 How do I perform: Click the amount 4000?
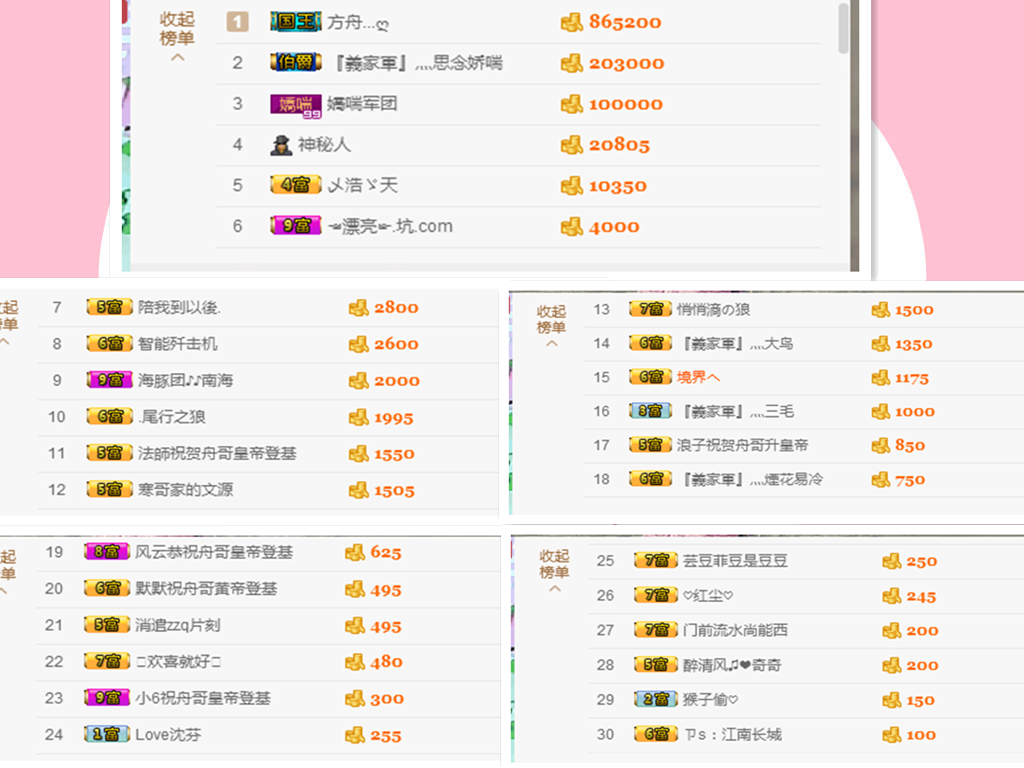coord(614,227)
